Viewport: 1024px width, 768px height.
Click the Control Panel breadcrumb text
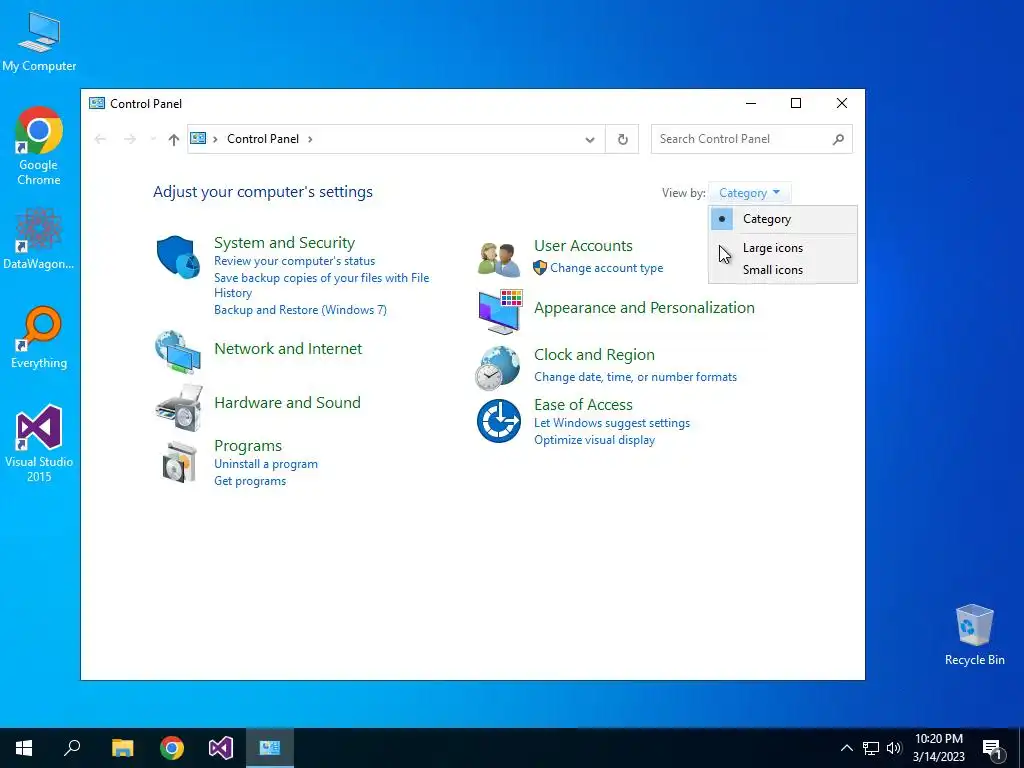pos(263,138)
